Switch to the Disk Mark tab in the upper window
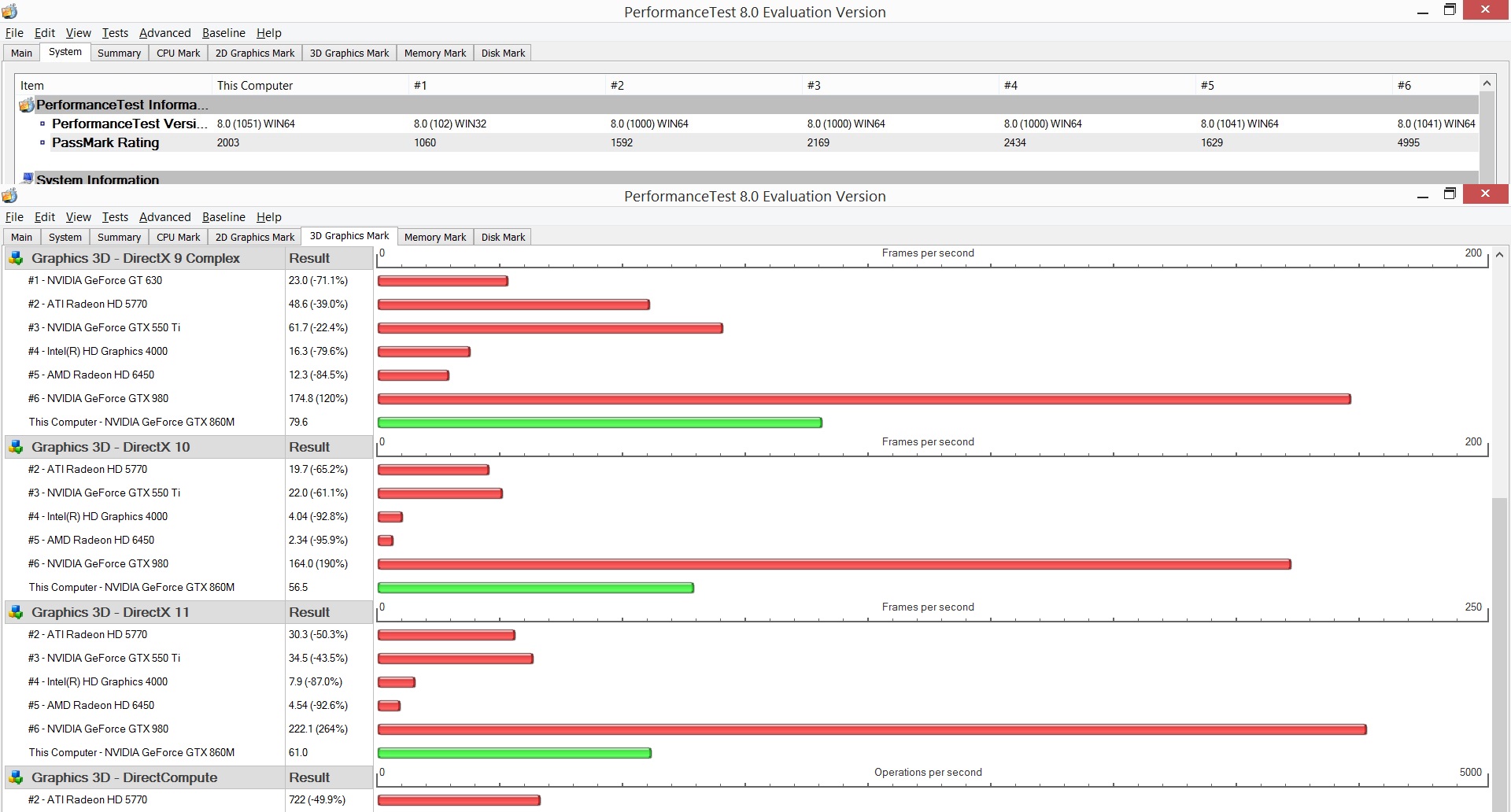The width and height of the screenshot is (1511, 812). (x=503, y=53)
